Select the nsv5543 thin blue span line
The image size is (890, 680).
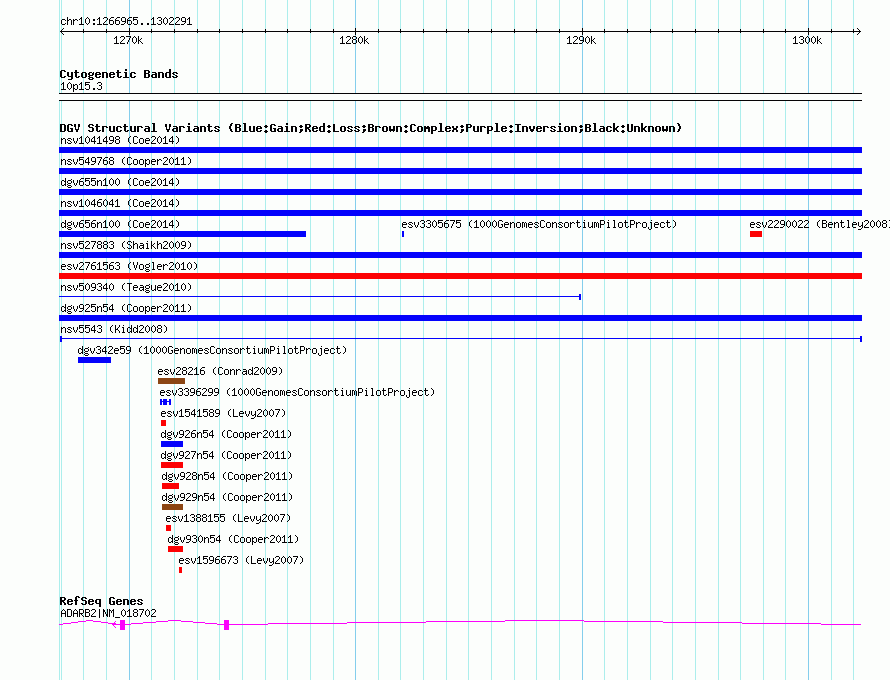pos(461,339)
